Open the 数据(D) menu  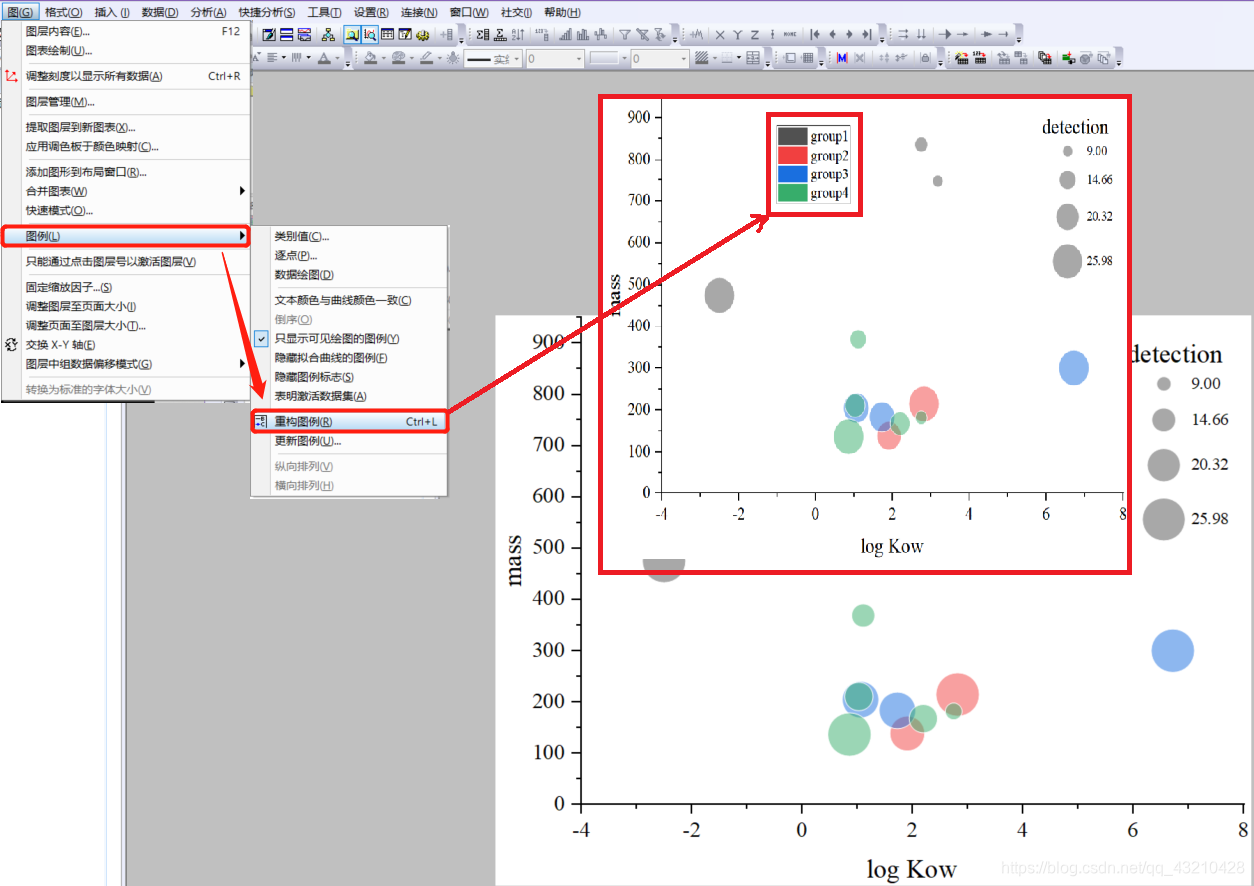(x=160, y=12)
